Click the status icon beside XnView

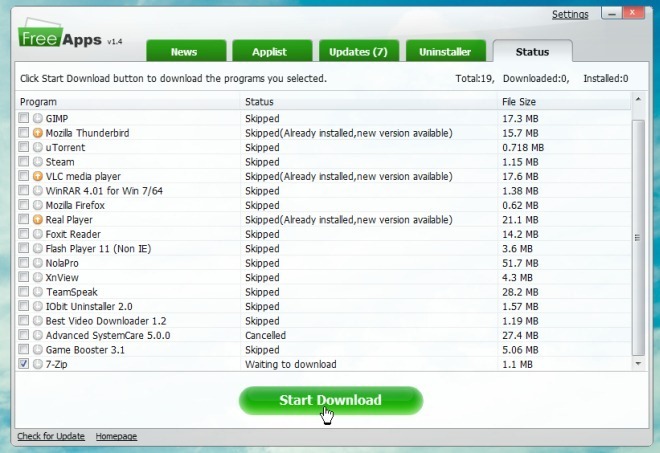pyautogui.click(x=38, y=277)
